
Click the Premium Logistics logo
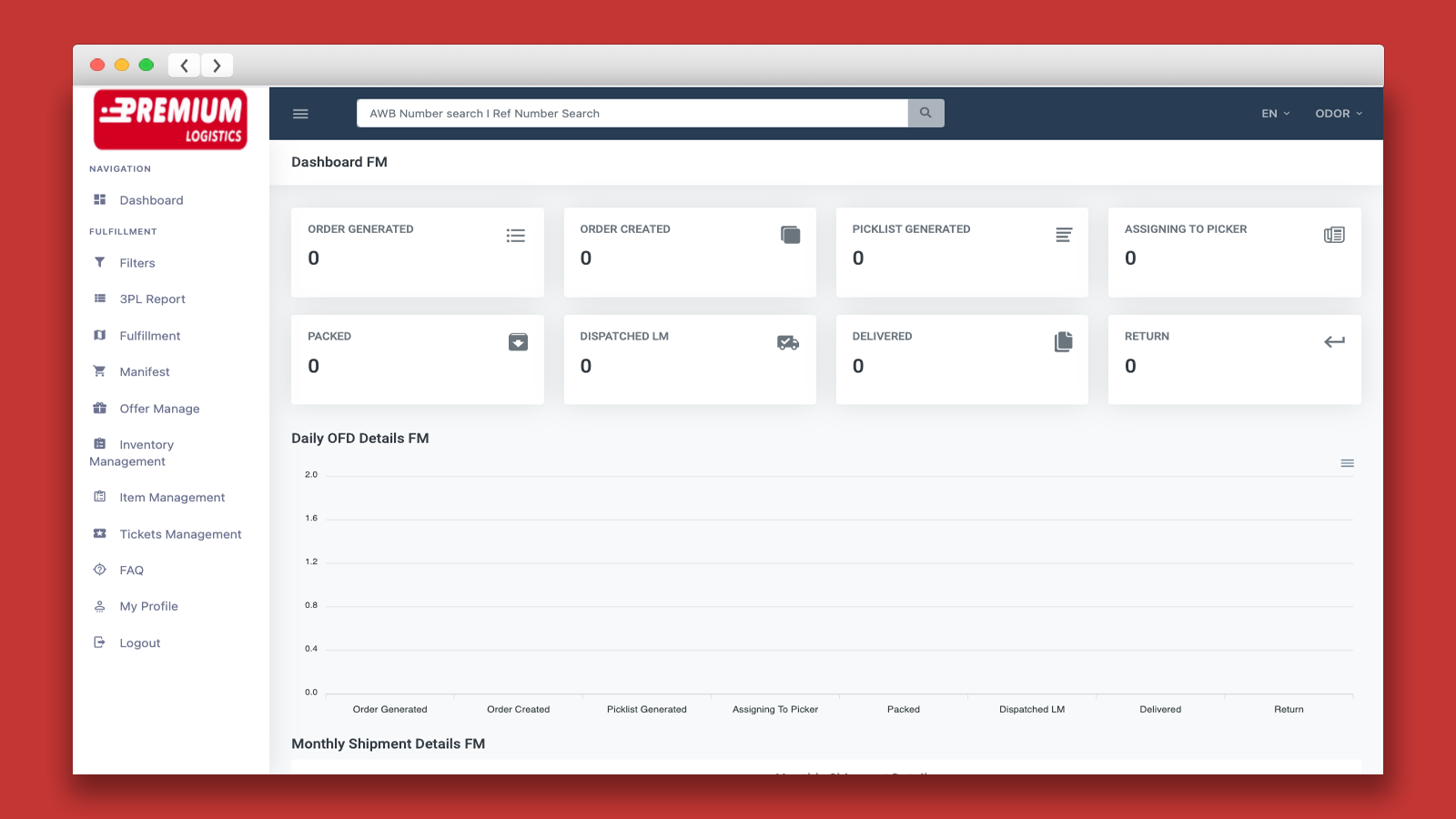click(170, 119)
